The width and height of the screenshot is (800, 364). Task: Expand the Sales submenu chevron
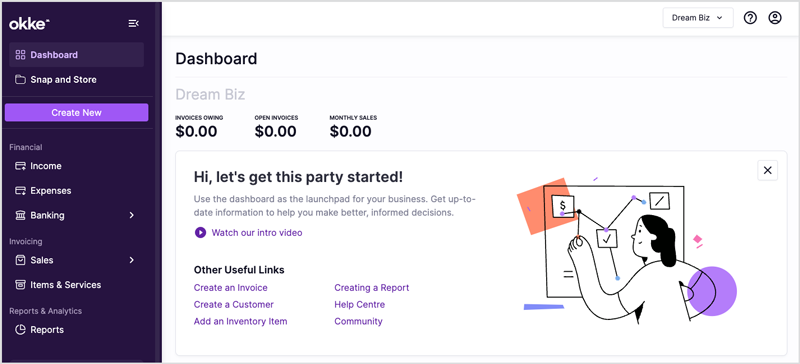click(x=132, y=260)
